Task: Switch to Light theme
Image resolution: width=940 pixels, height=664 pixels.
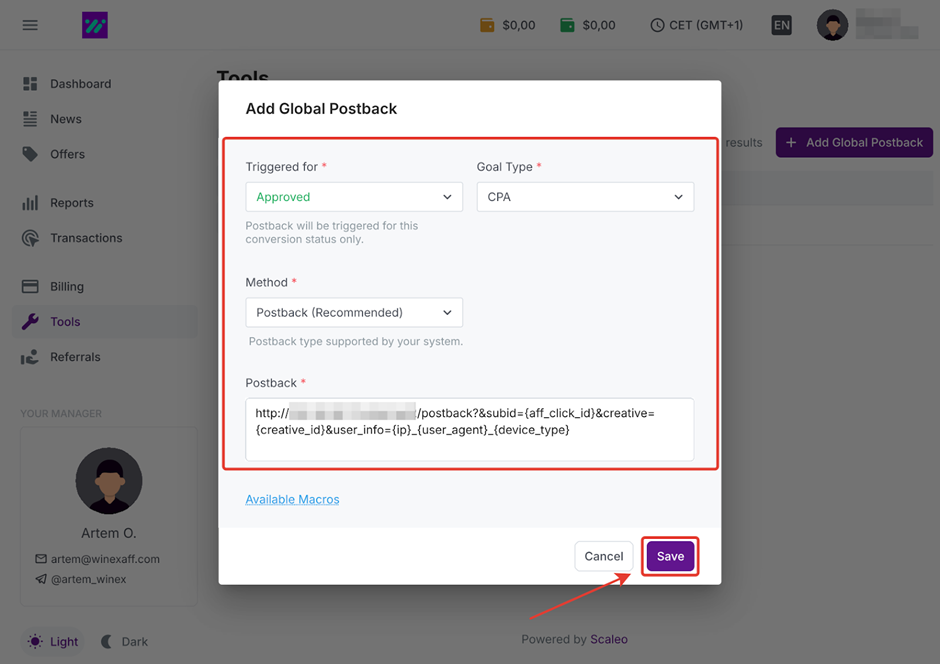Action: (x=53, y=642)
